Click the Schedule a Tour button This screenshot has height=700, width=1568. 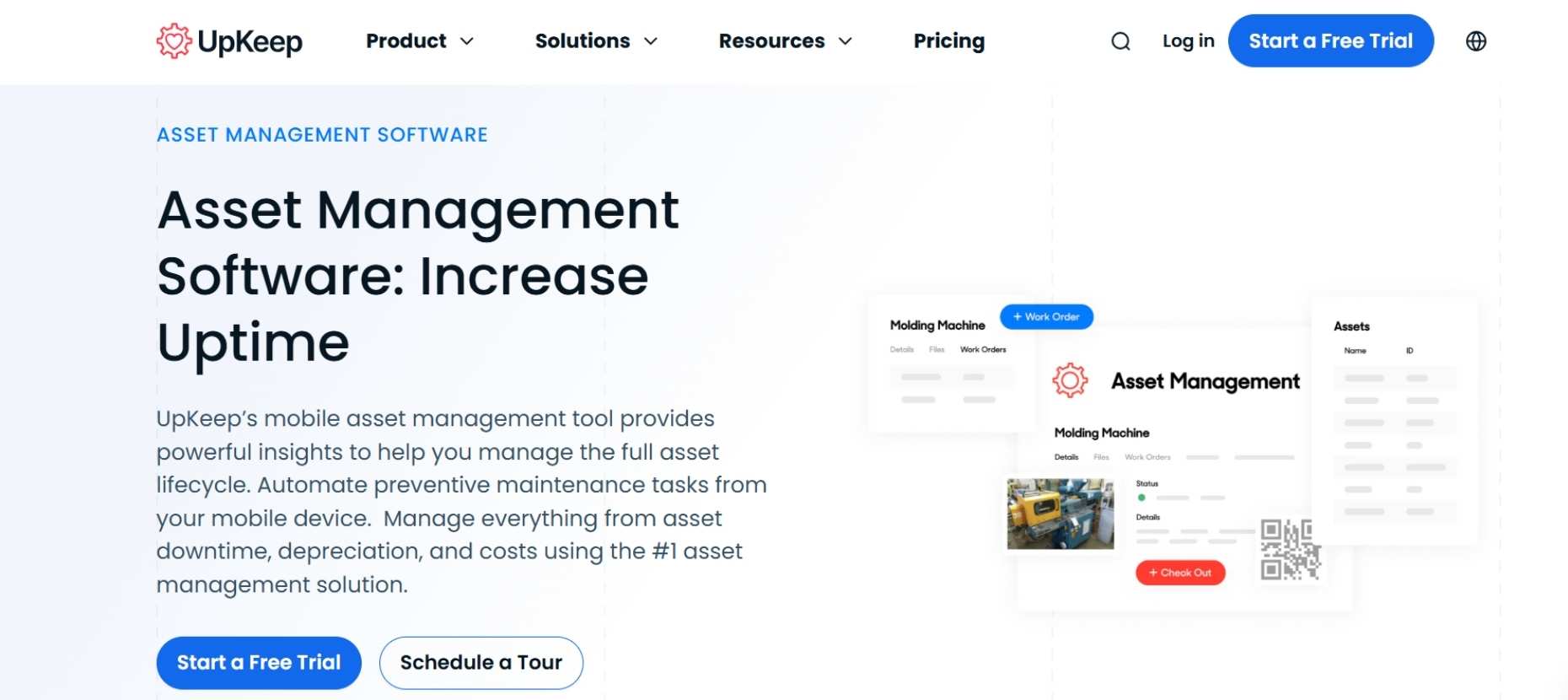481,663
